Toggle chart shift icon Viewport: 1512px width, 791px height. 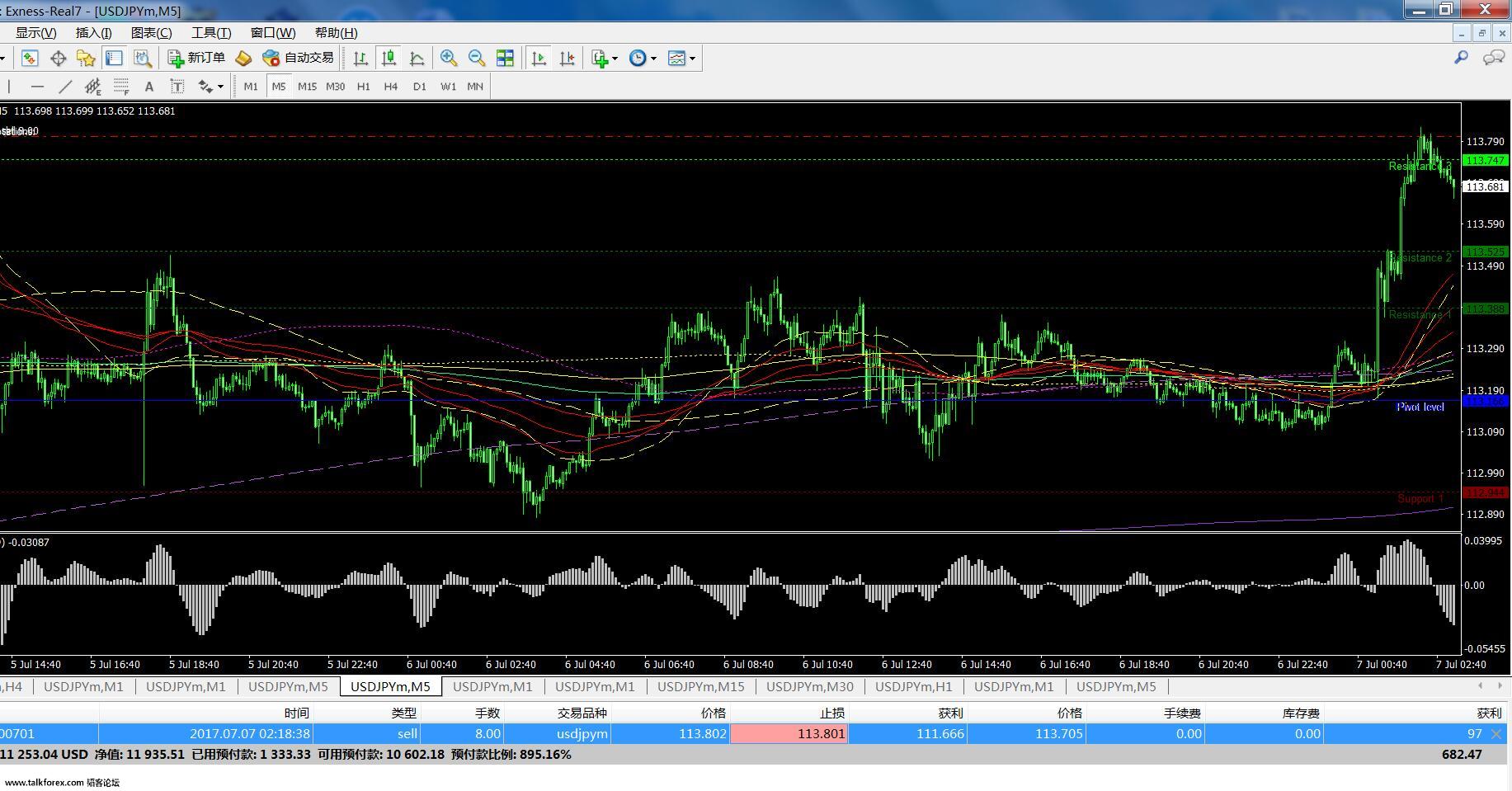point(567,58)
